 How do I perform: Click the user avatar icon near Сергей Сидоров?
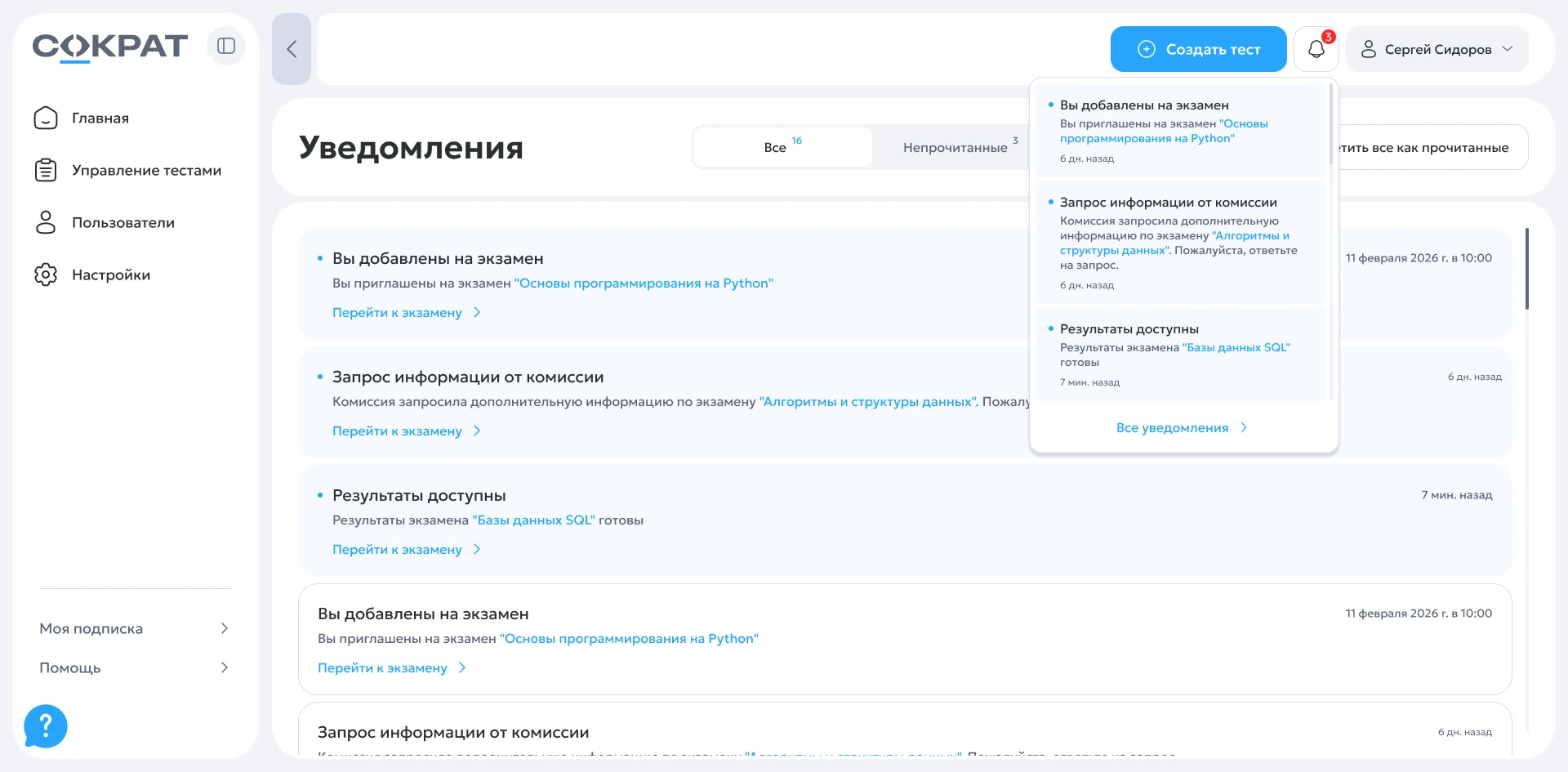pos(1369,49)
